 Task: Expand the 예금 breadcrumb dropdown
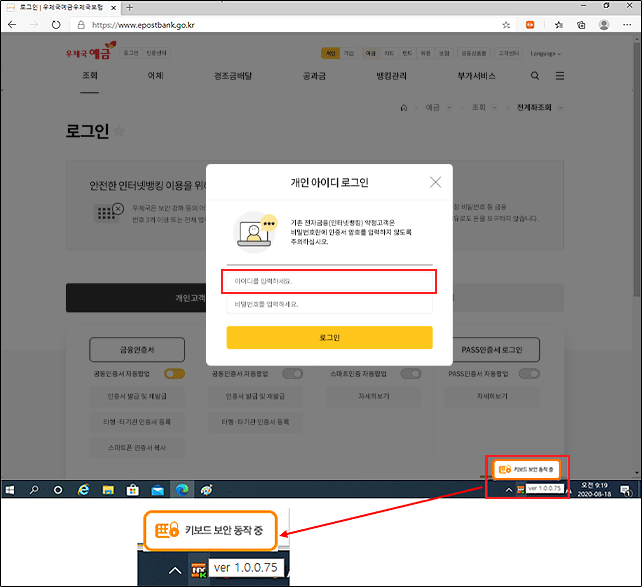pos(437,107)
